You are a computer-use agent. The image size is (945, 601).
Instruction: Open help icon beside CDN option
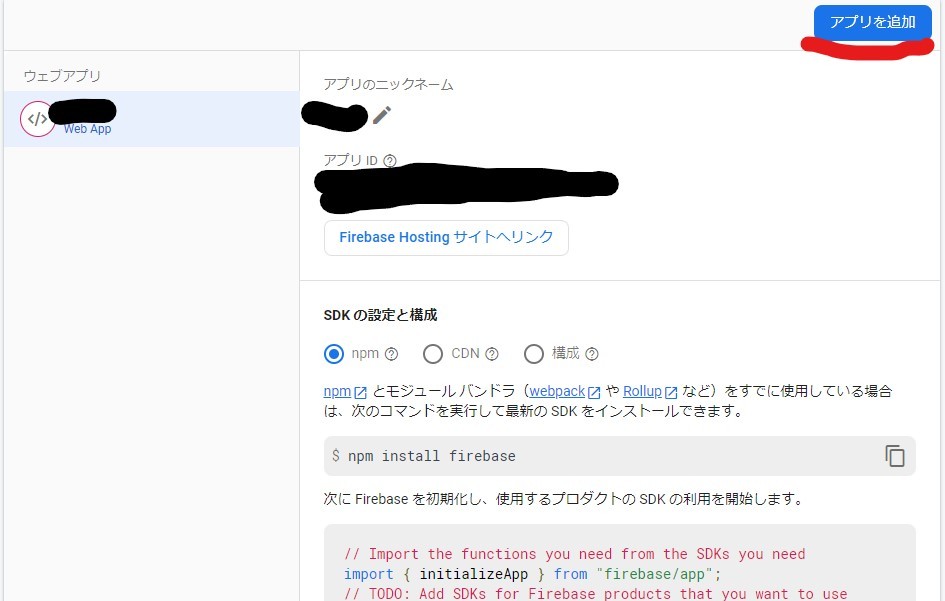point(492,354)
